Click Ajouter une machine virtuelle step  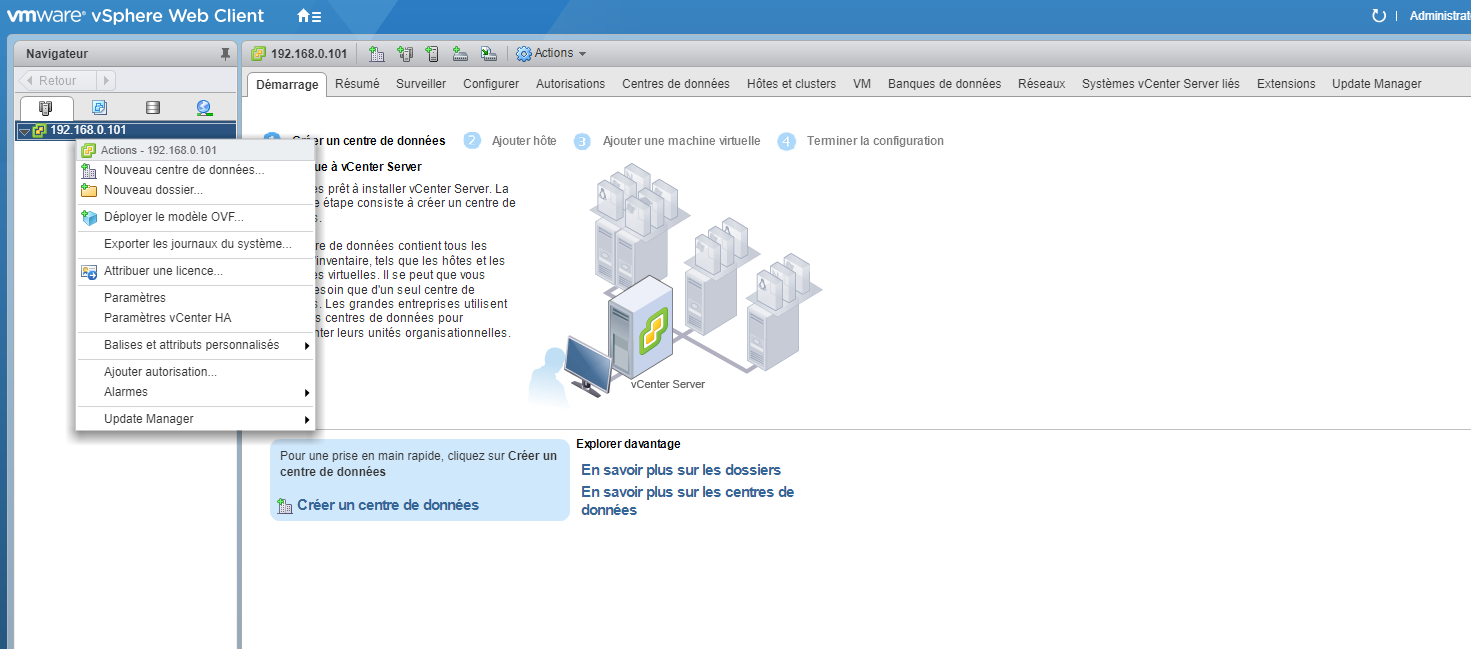[x=681, y=141]
